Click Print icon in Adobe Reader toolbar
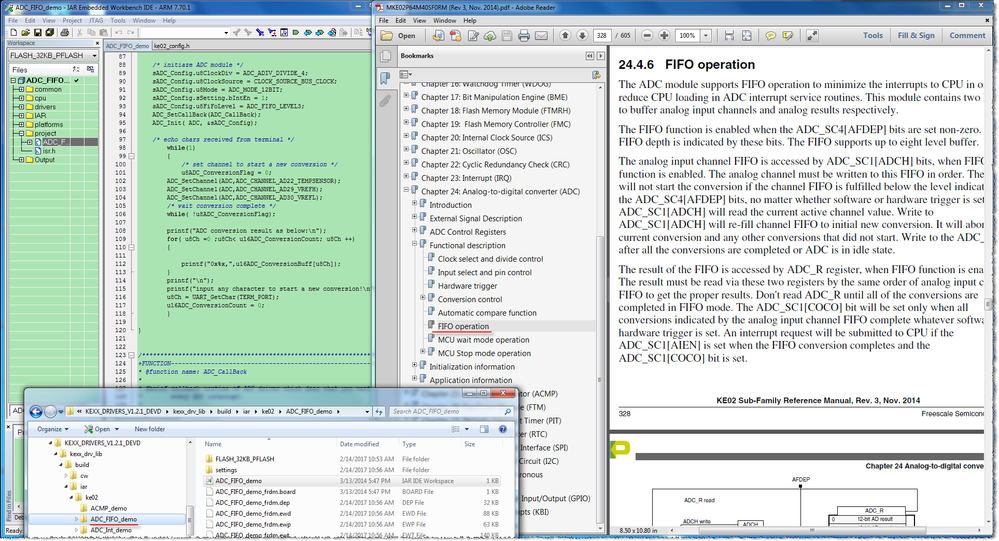This screenshot has width=999, height=541. (524, 36)
